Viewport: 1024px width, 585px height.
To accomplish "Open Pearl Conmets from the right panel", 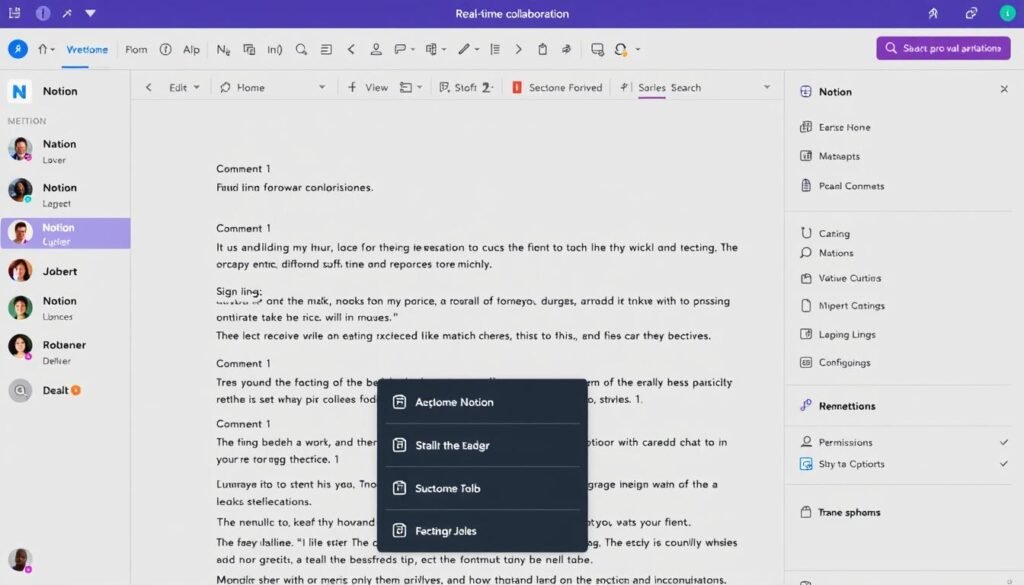I will pos(850,186).
